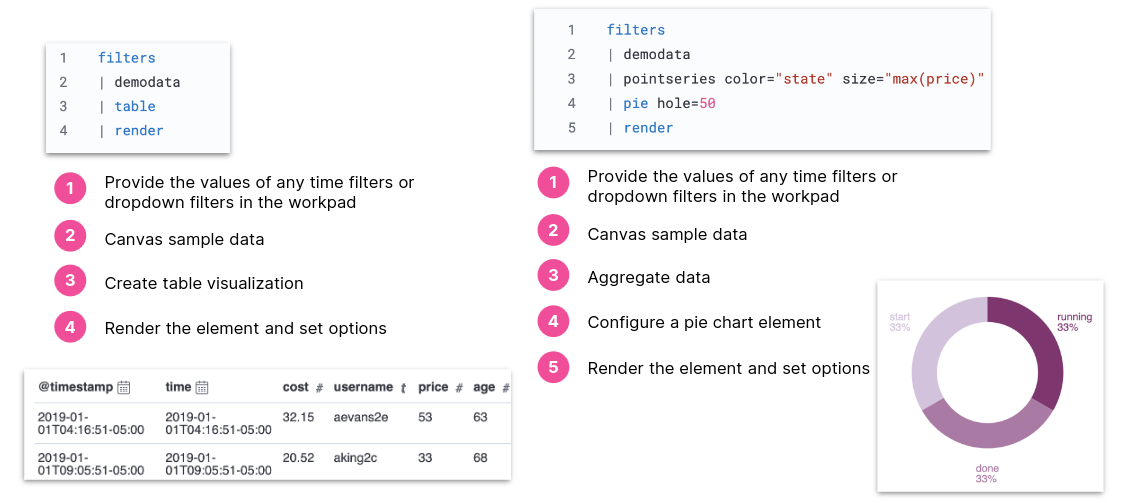
Task: Click the number type icon beside age
Action: tap(506, 388)
